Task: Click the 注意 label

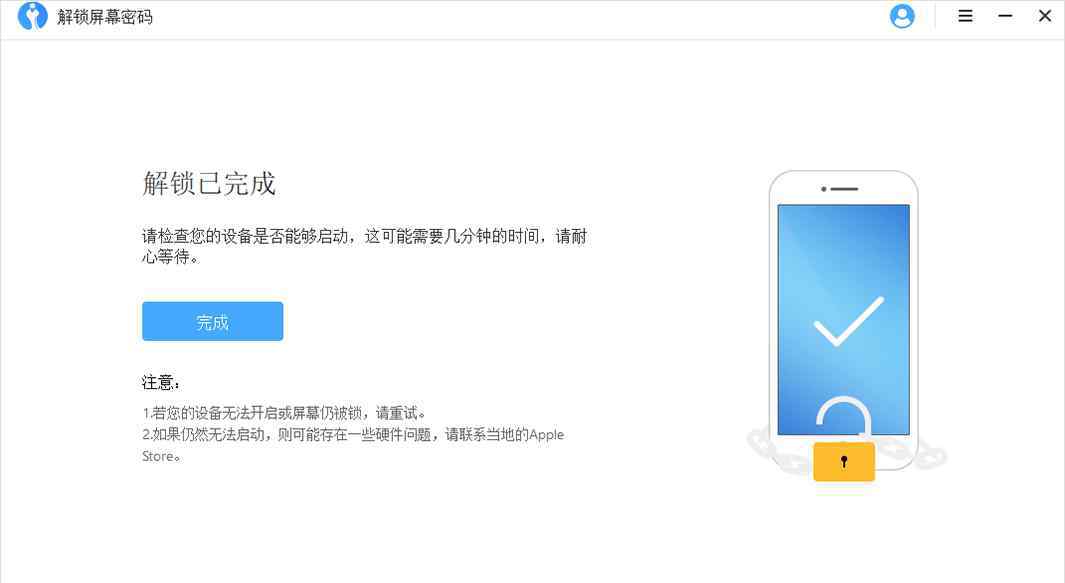Action: (x=160, y=383)
